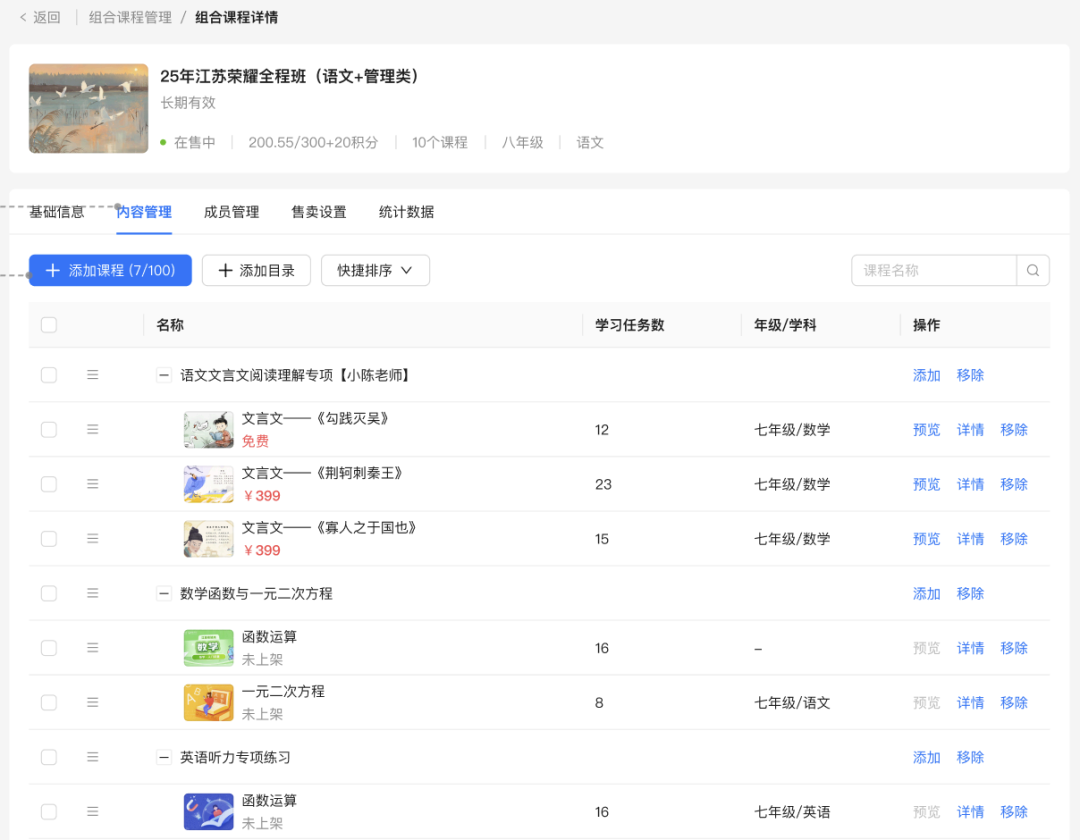Click 移除 for 《寡人之于国也》

(x=1014, y=538)
